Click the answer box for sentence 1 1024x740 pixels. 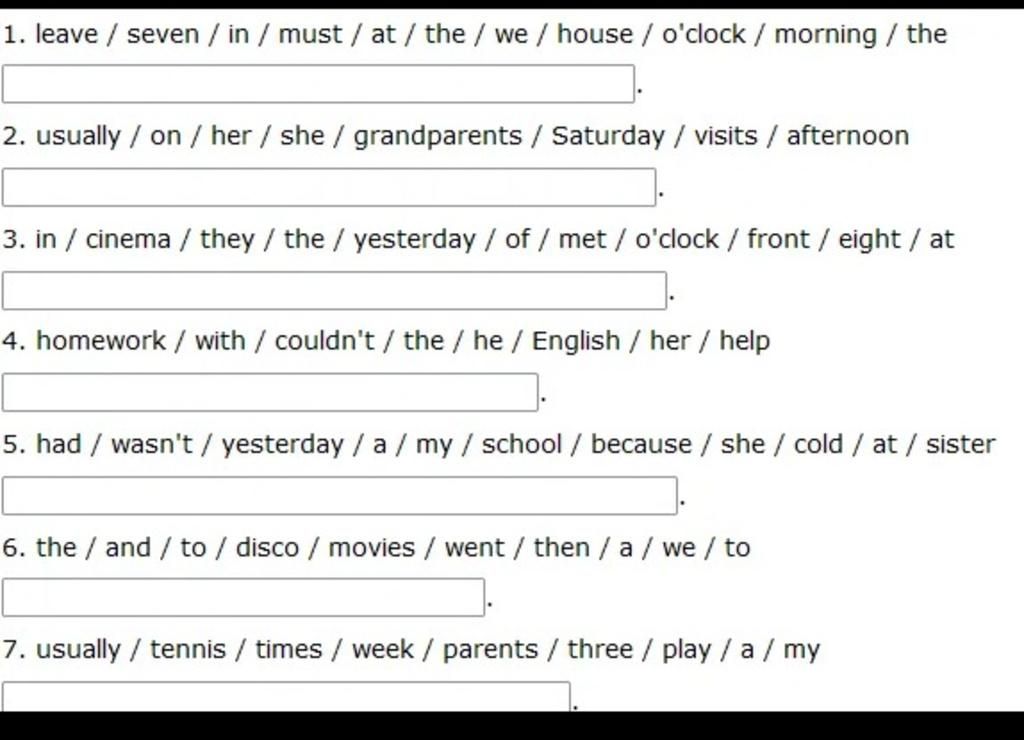(x=318, y=84)
